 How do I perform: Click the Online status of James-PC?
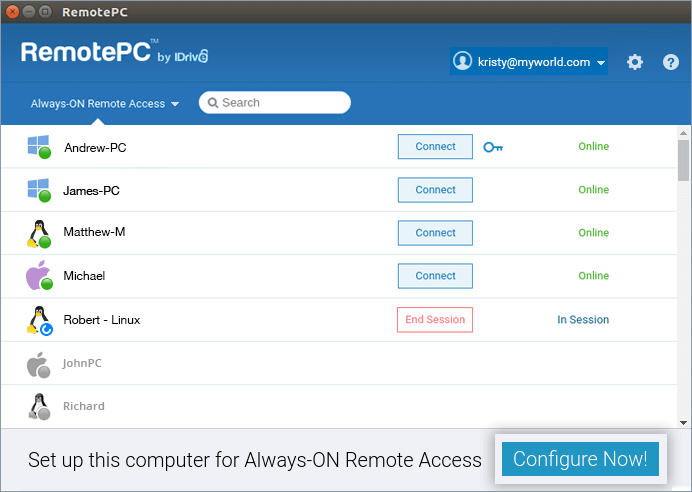[594, 190]
